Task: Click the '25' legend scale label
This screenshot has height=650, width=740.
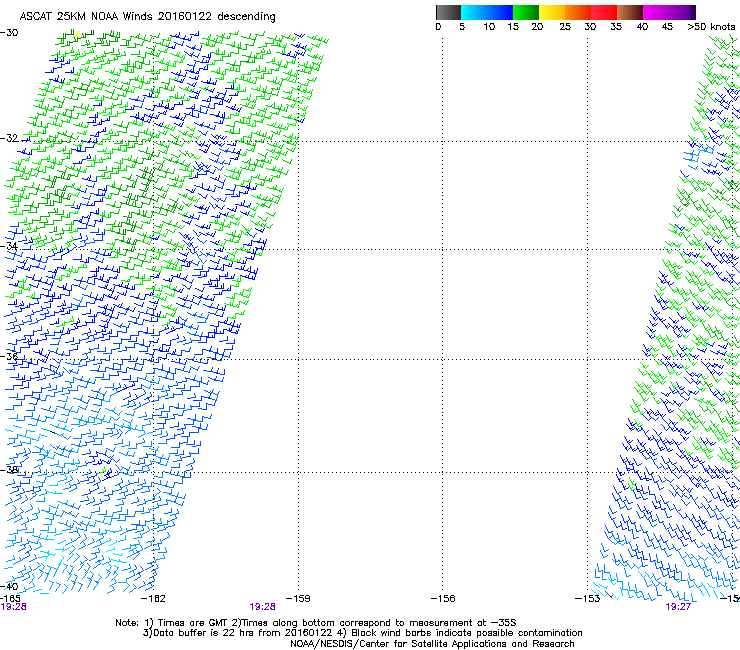Action: click(564, 27)
